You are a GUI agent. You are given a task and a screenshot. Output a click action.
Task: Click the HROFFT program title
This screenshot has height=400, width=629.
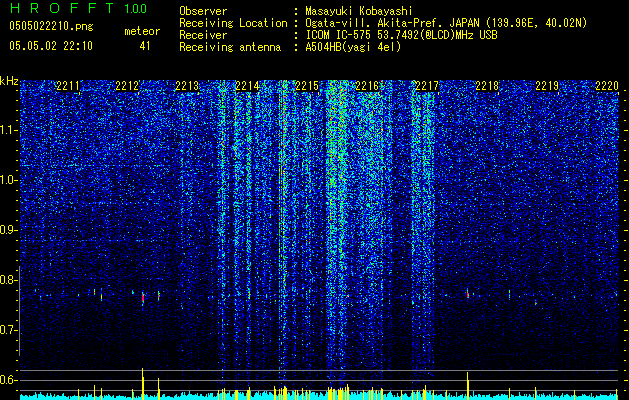pyautogui.click(x=62, y=8)
